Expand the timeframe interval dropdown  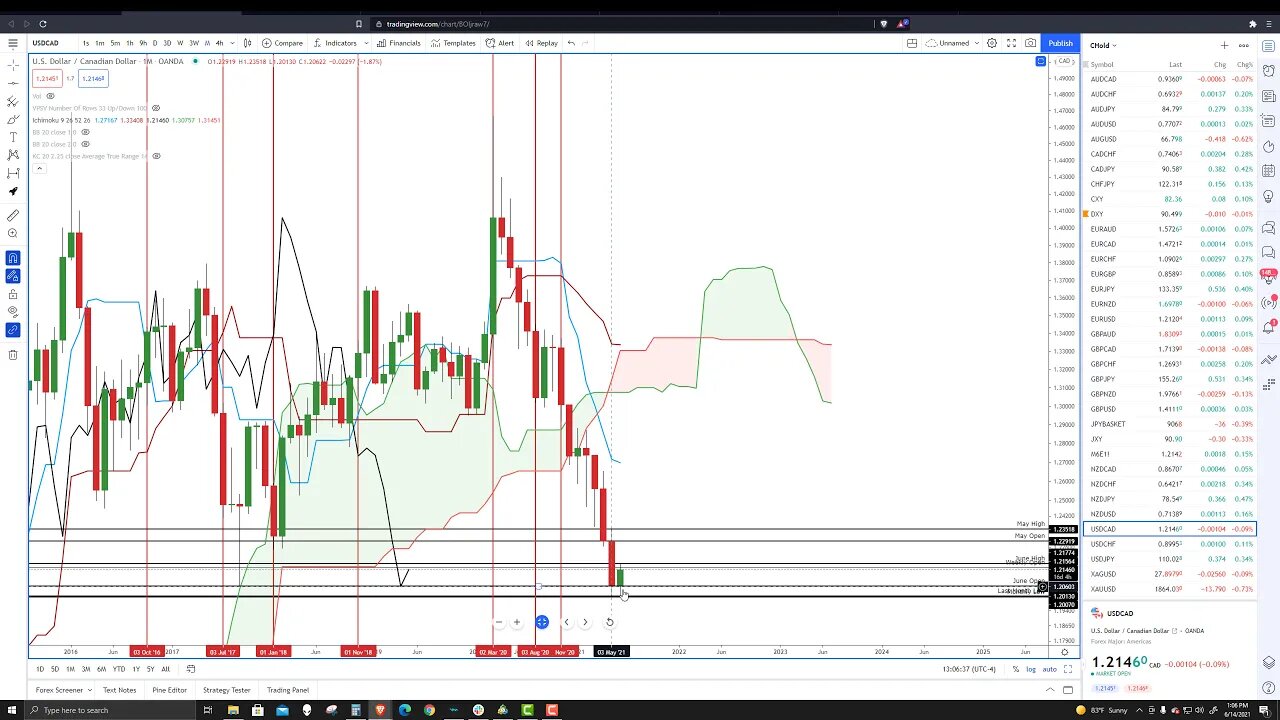tap(232, 43)
